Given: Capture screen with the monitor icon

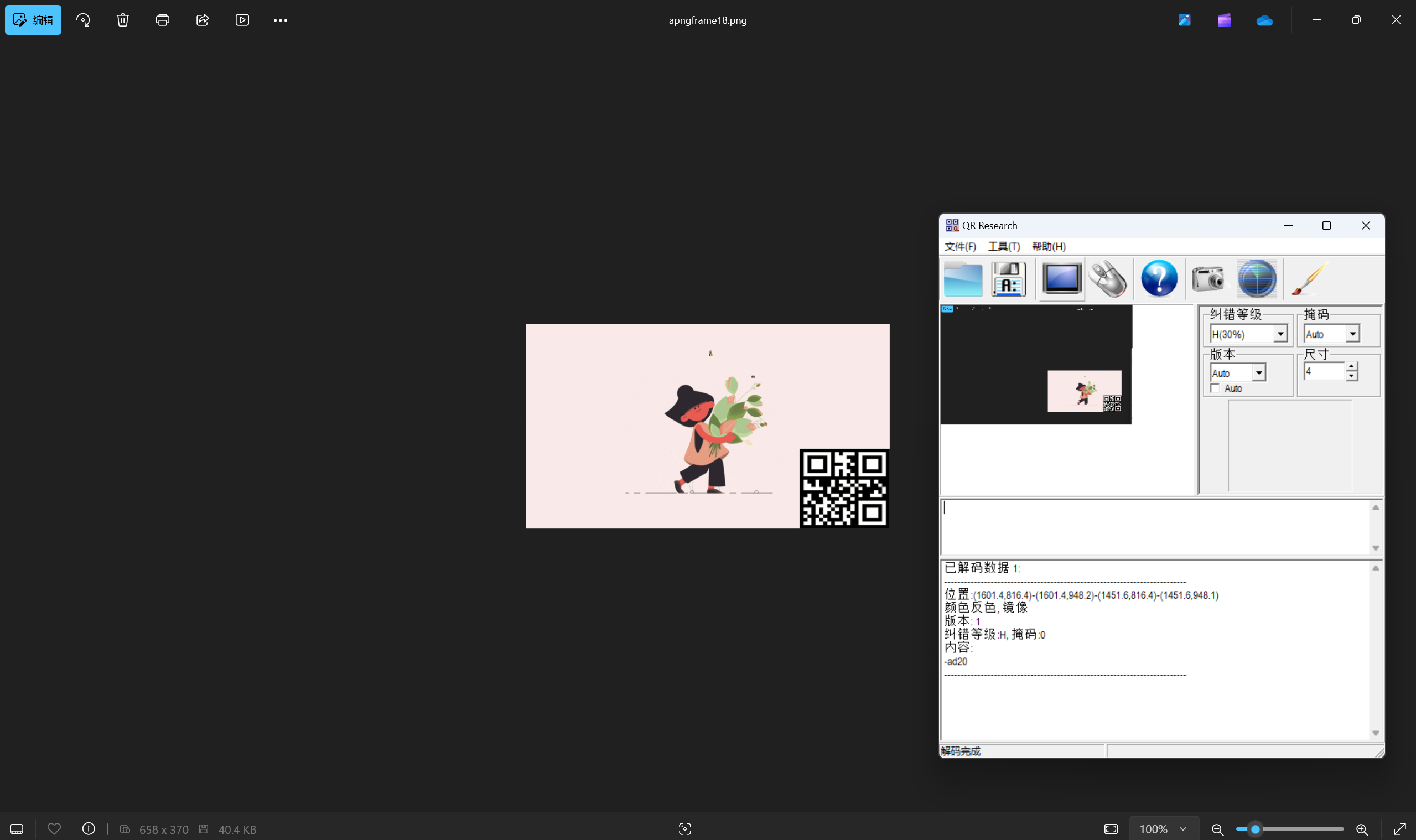Looking at the screenshot, I should [x=1062, y=278].
